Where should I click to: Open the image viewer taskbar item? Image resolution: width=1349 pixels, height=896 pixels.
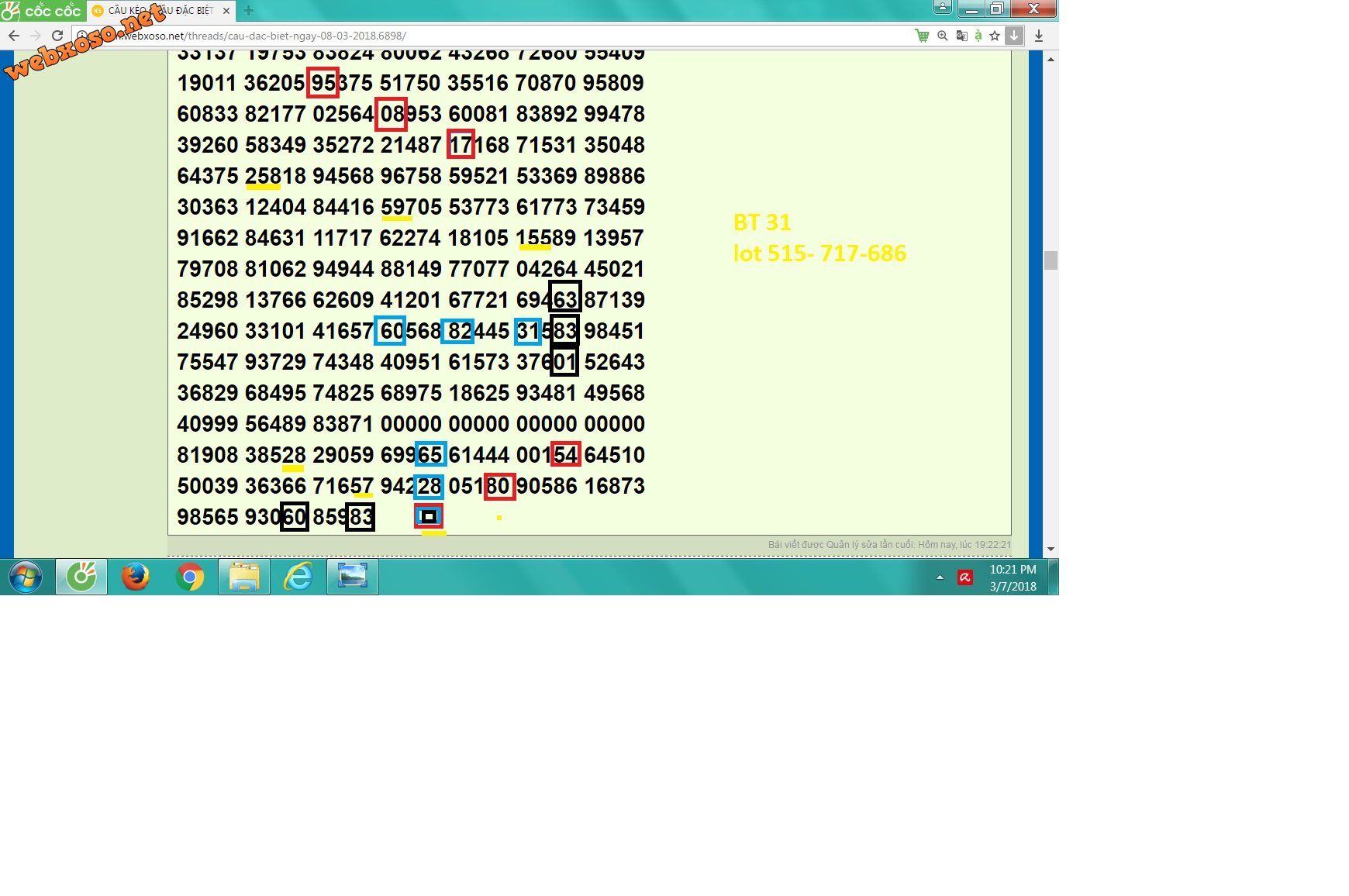353,577
